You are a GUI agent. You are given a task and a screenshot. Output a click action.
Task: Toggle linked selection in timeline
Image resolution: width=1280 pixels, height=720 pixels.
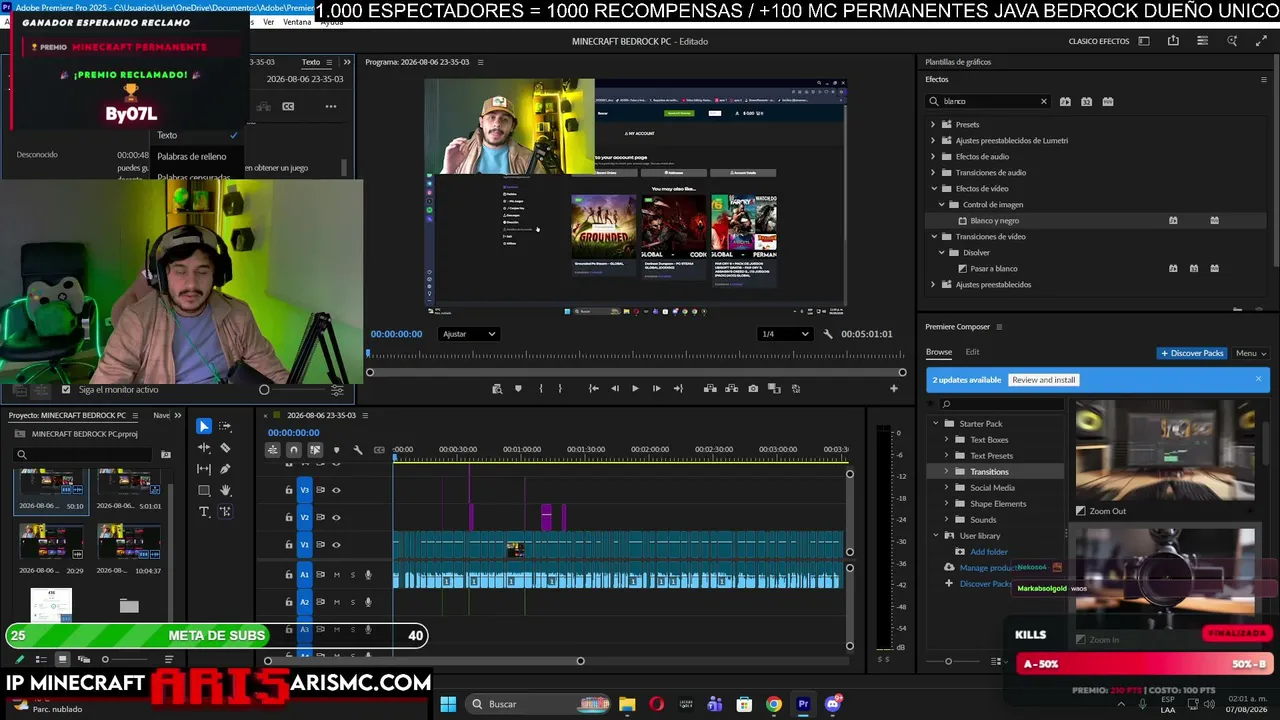click(x=315, y=450)
